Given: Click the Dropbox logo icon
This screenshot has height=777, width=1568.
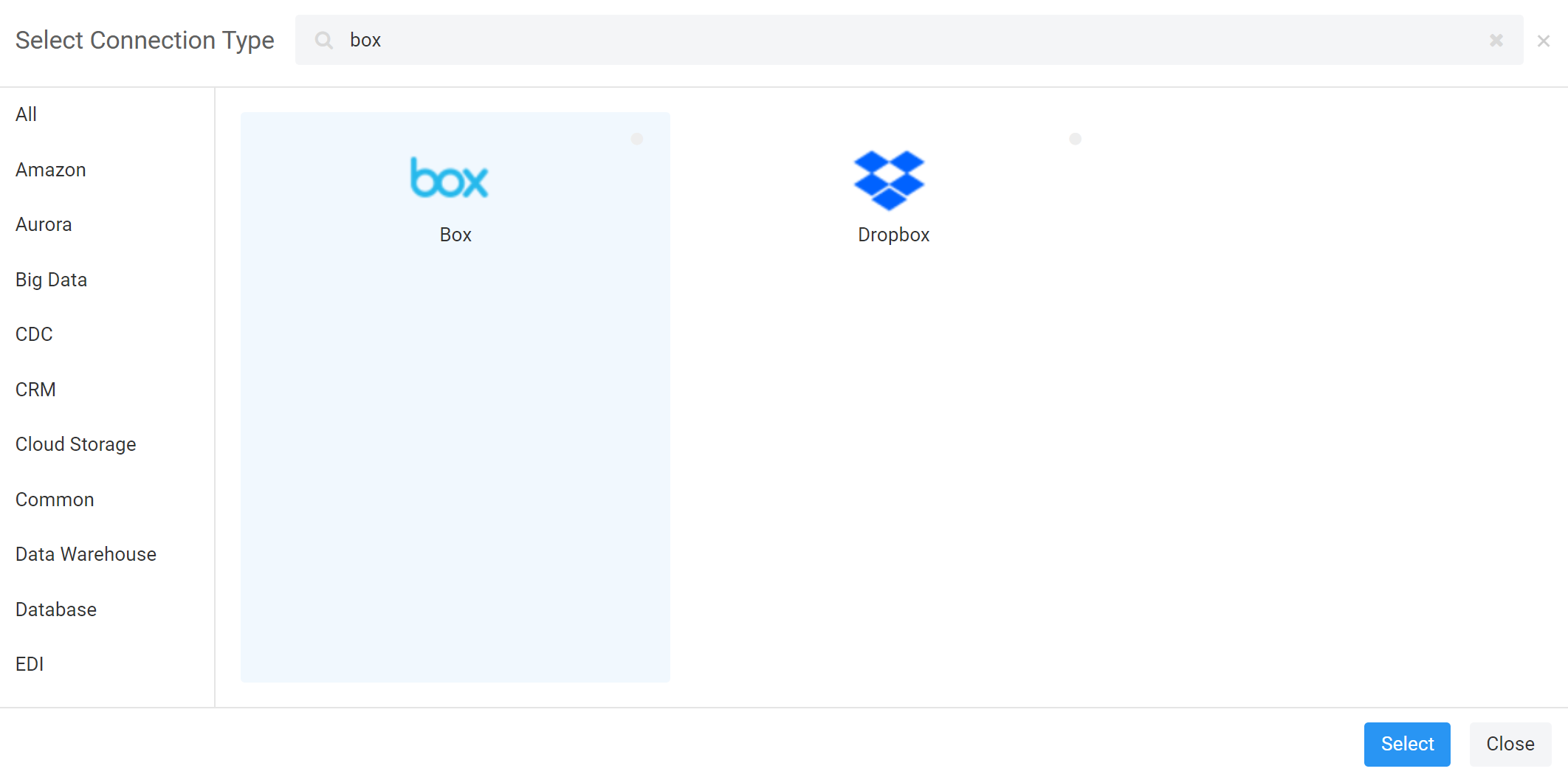Looking at the screenshot, I should coord(889,180).
